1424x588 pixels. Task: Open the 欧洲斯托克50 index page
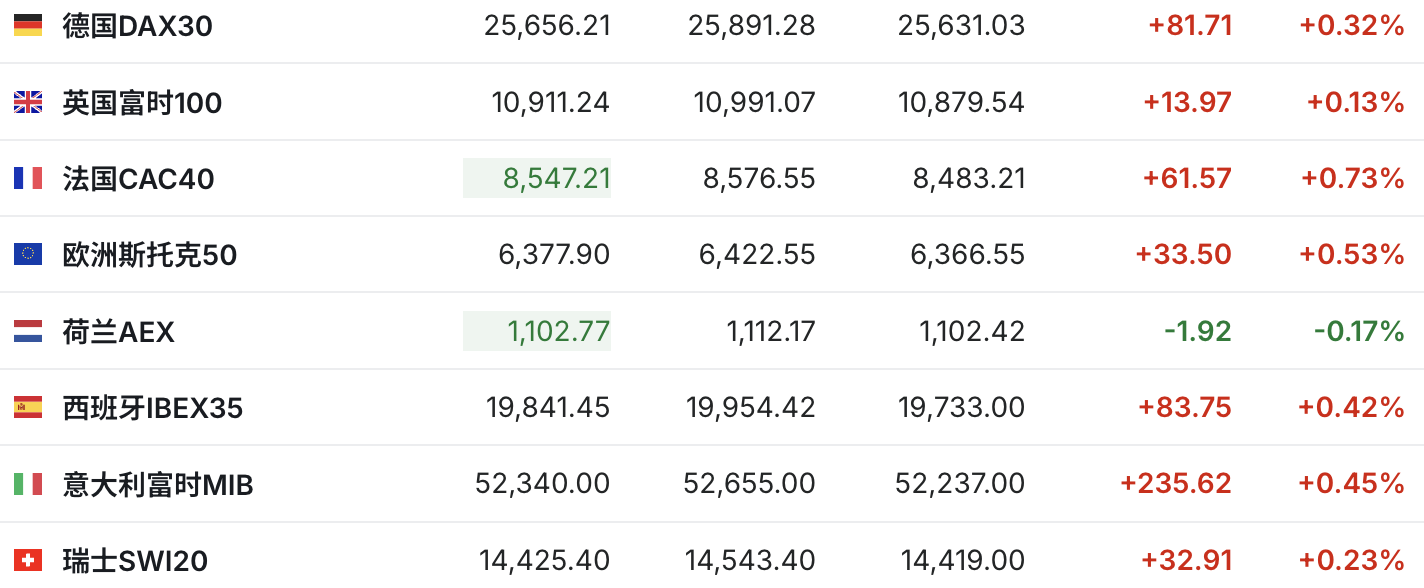pos(150,255)
